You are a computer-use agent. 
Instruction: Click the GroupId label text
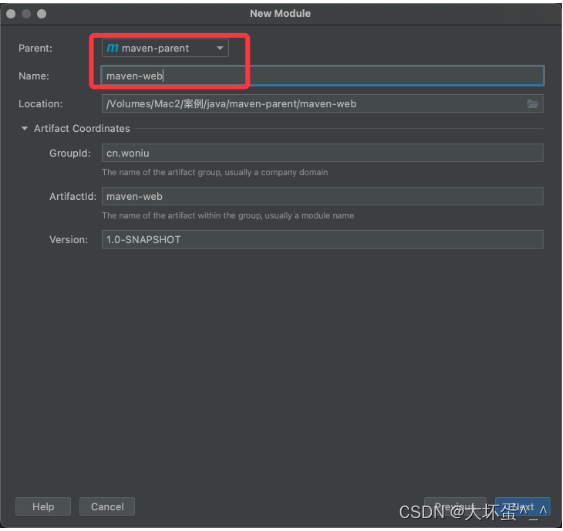[70, 153]
